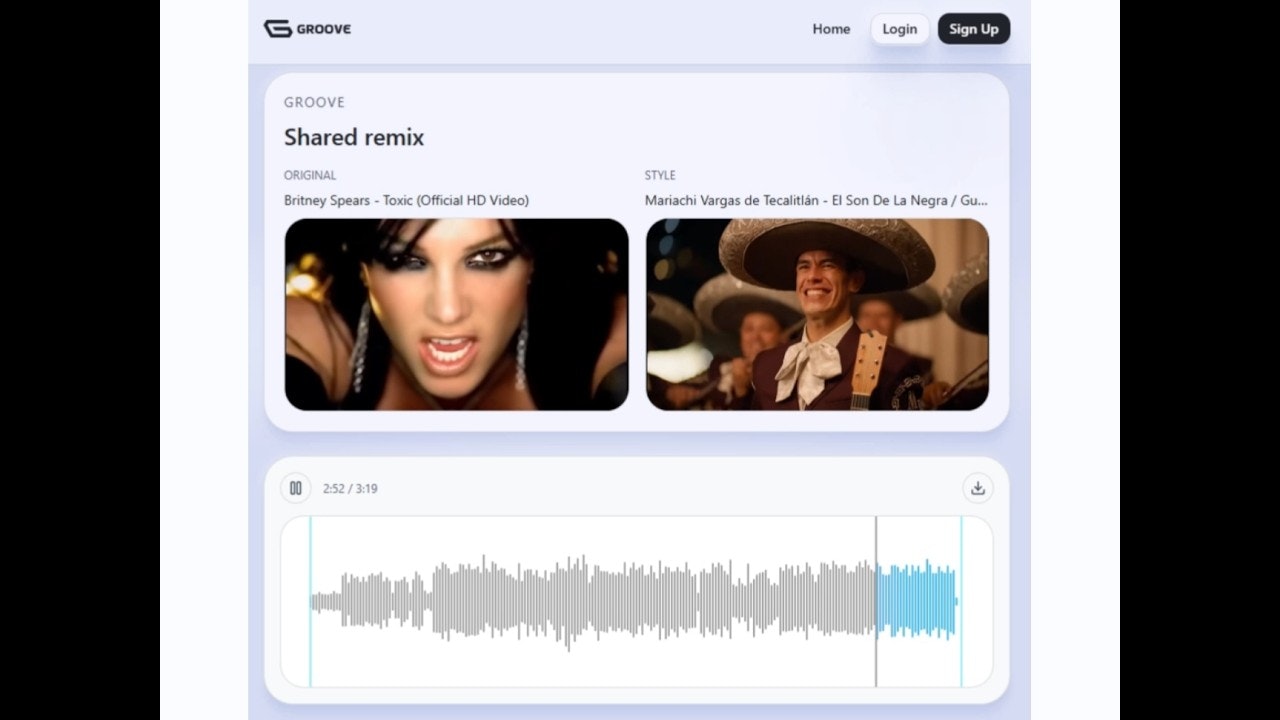Viewport: 1280px width, 720px height.
Task: Click the "2:52 / 3:19" time display
Action: coord(350,489)
